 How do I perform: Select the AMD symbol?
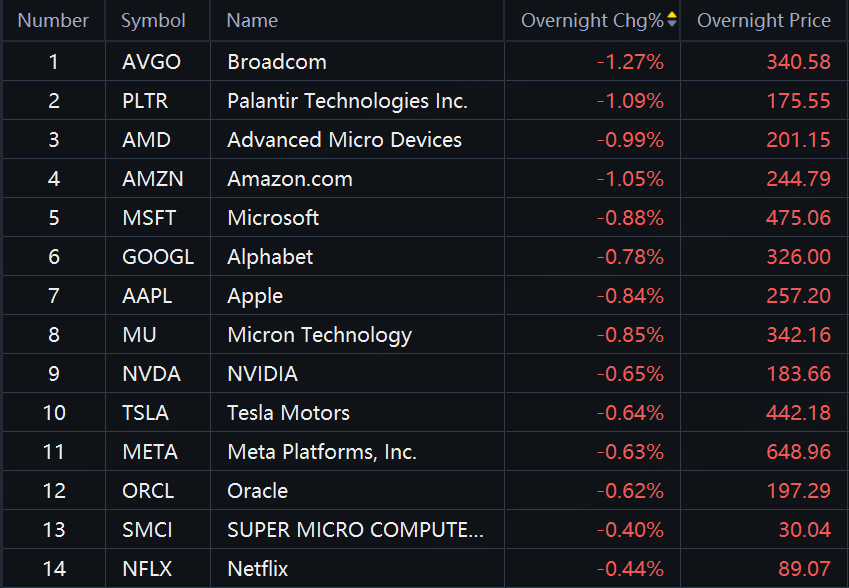(146, 140)
